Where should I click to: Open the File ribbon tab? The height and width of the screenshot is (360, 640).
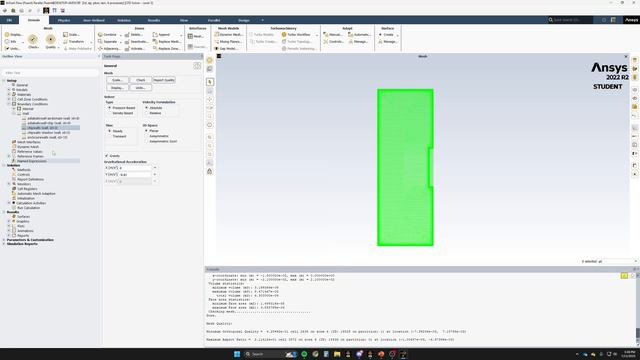coord(9,20)
